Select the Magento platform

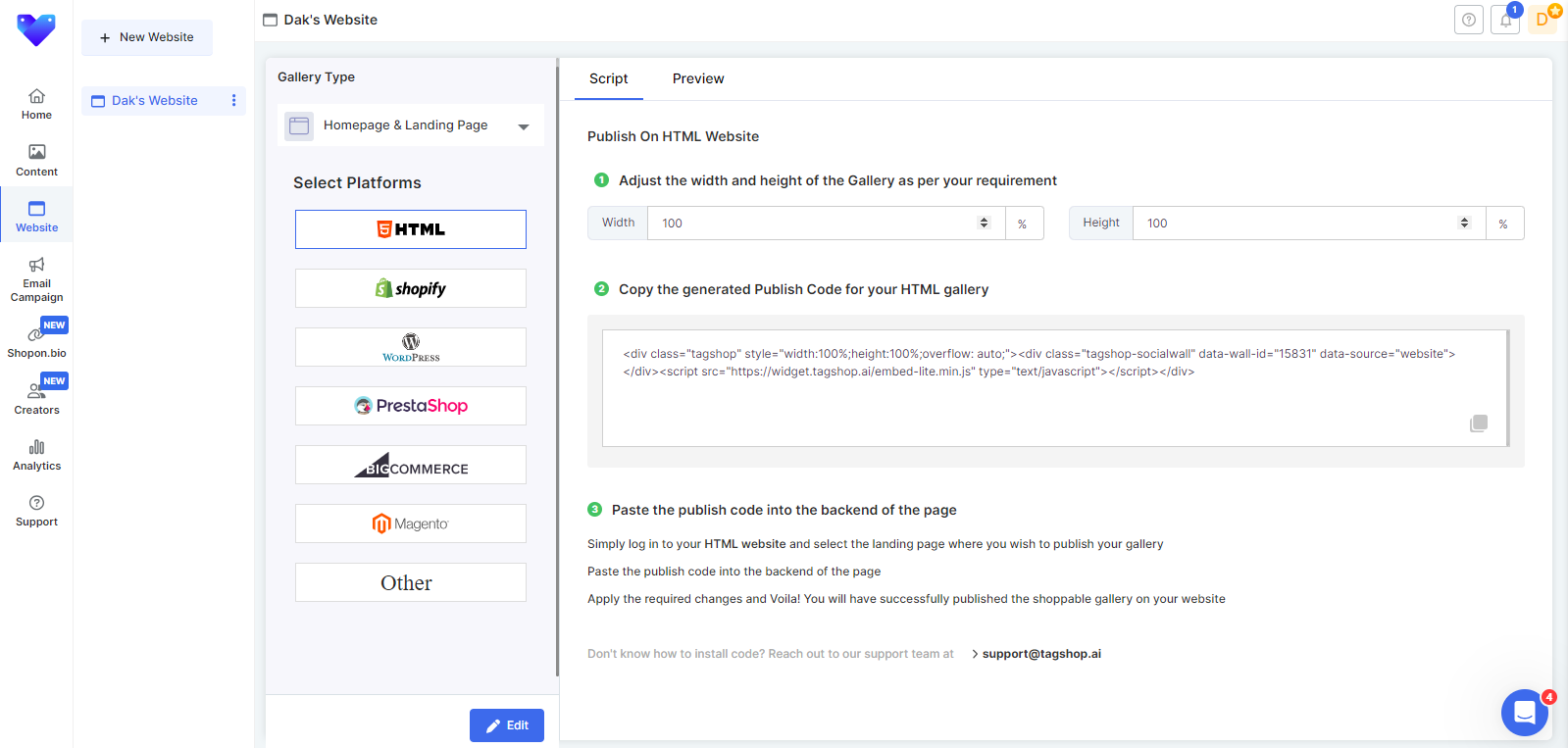[x=411, y=524]
